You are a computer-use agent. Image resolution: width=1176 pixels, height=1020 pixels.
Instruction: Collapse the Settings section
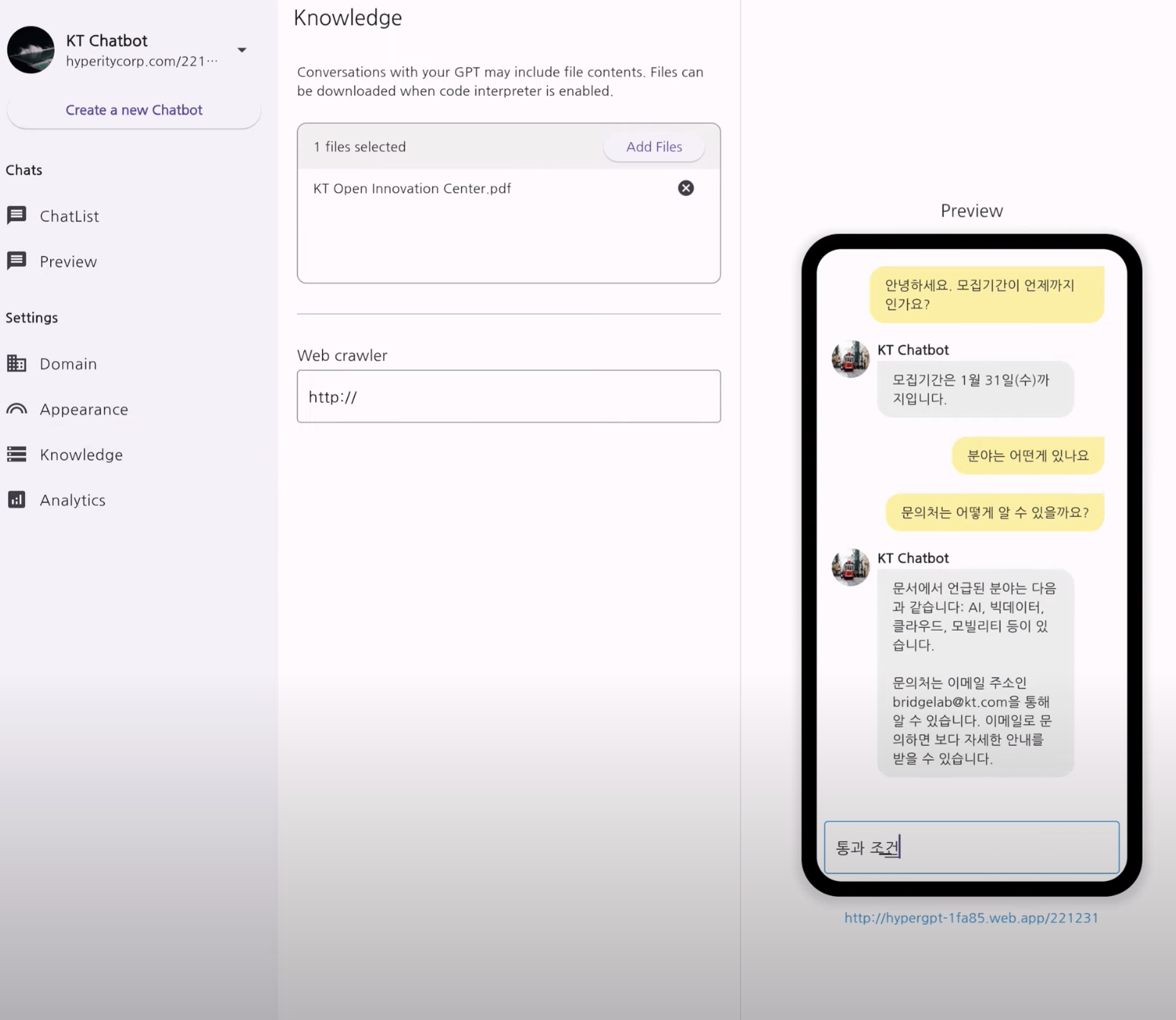click(31, 317)
